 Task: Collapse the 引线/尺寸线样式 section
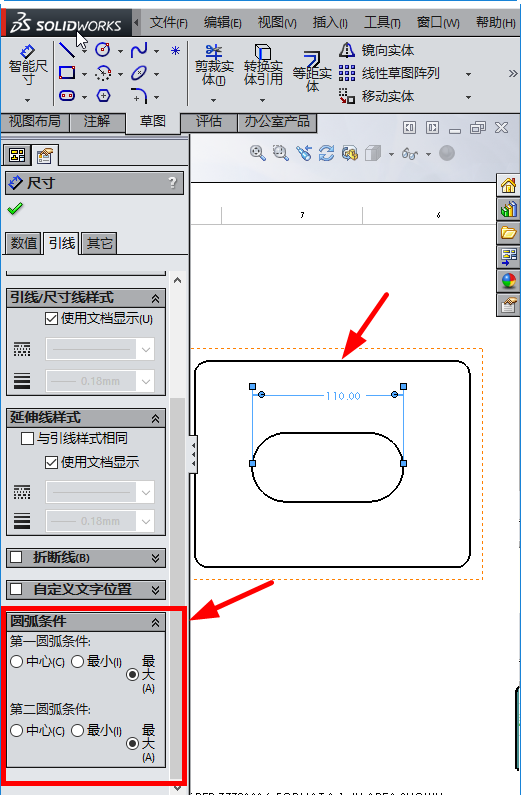(156, 299)
